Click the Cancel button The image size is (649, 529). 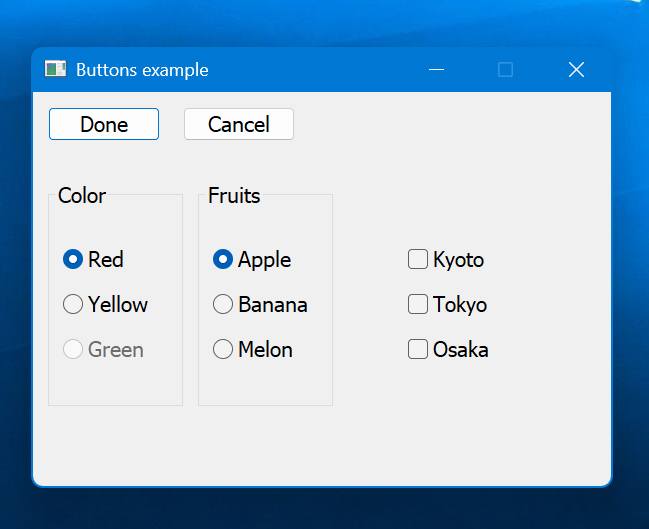point(239,124)
